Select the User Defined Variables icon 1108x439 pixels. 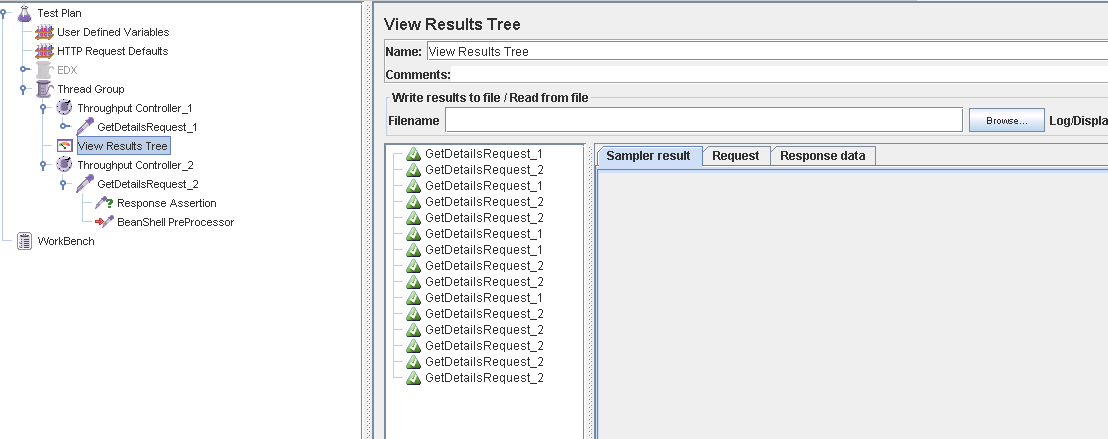click(45, 32)
